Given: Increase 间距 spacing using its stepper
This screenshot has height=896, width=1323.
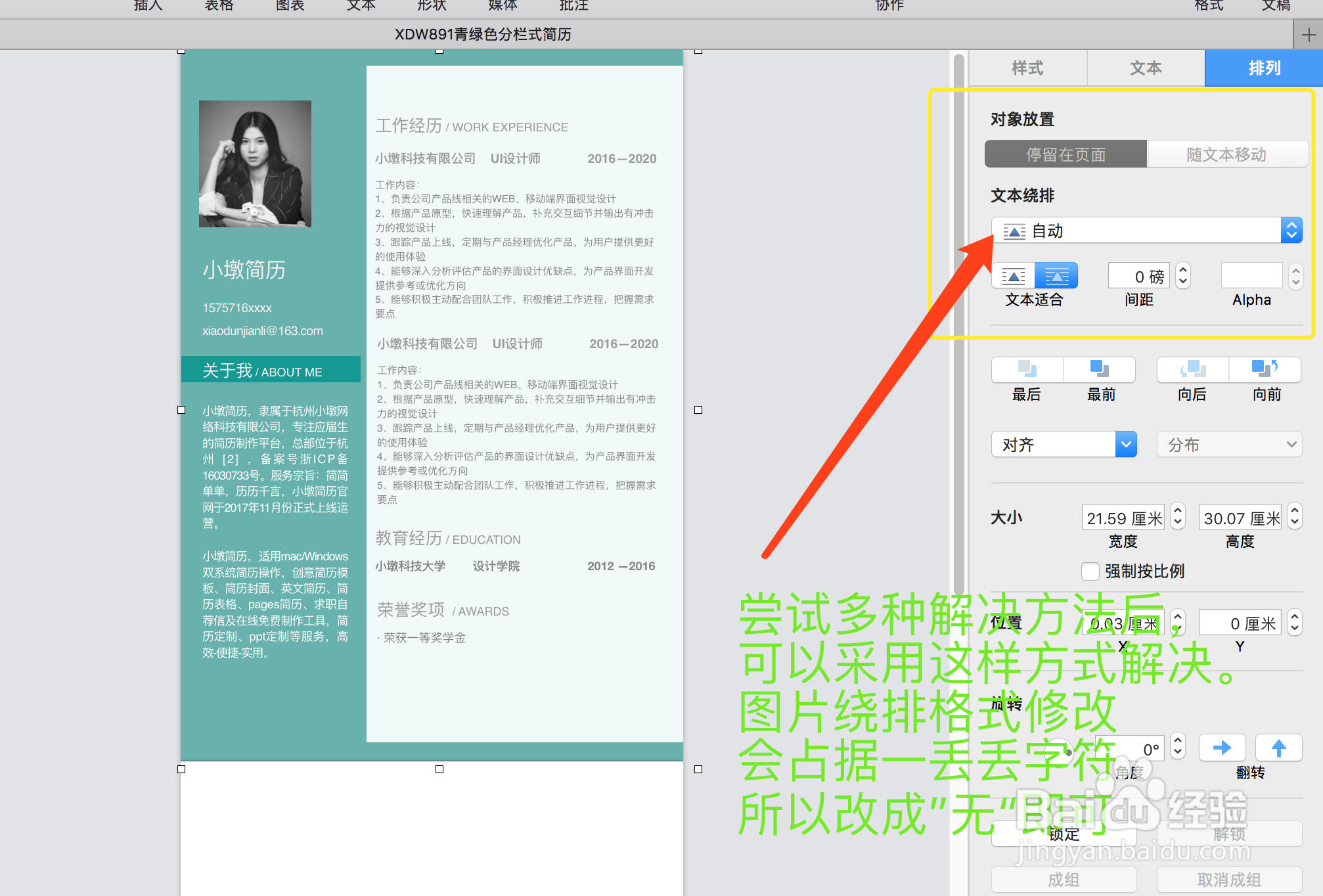Looking at the screenshot, I should (x=1182, y=269).
